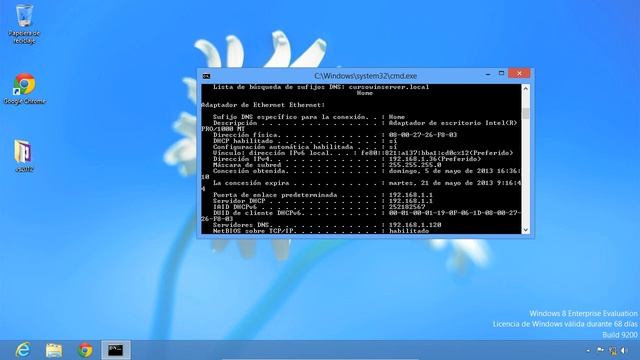The image size is (640, 360).
Task: Open the Papelera de reciclaje desktop icon
Action: pyautogui.click(x=24, y=23)
